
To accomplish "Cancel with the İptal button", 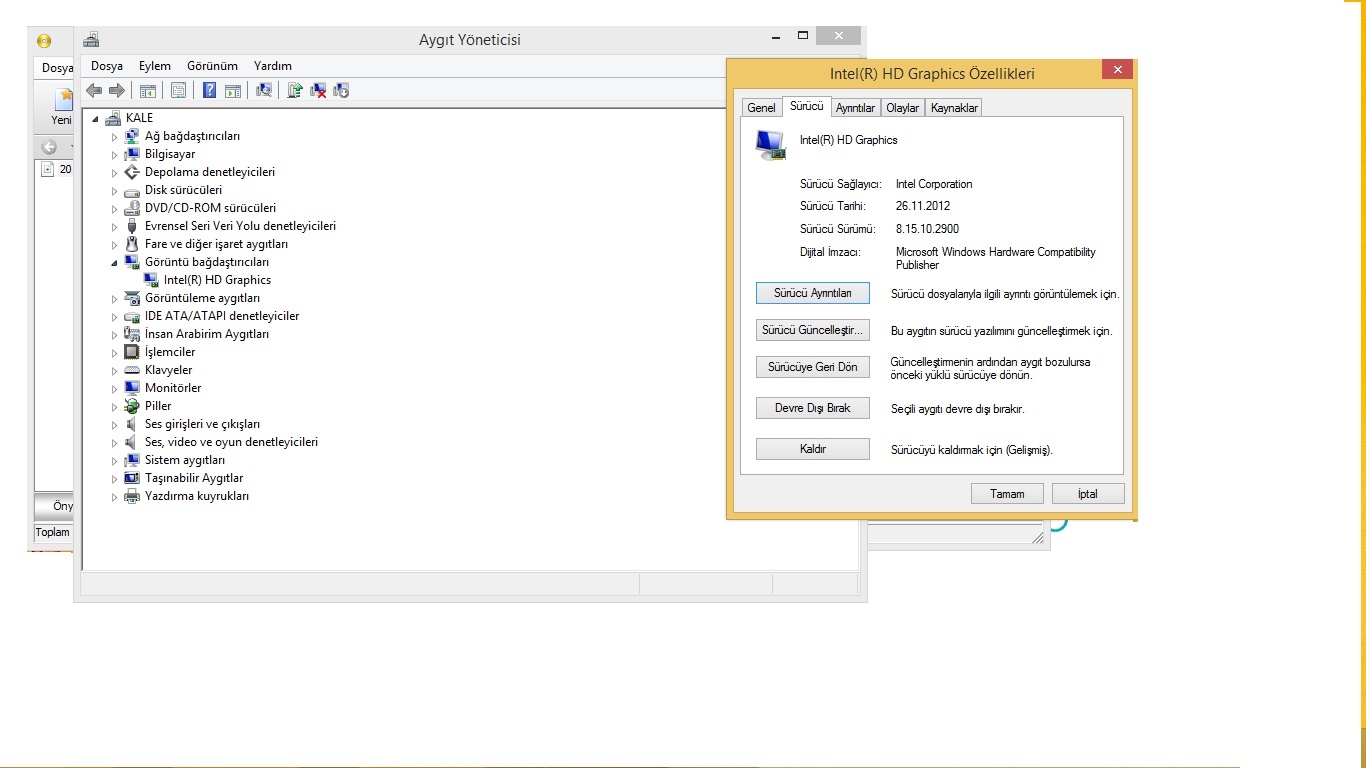I will point(1088,494).
